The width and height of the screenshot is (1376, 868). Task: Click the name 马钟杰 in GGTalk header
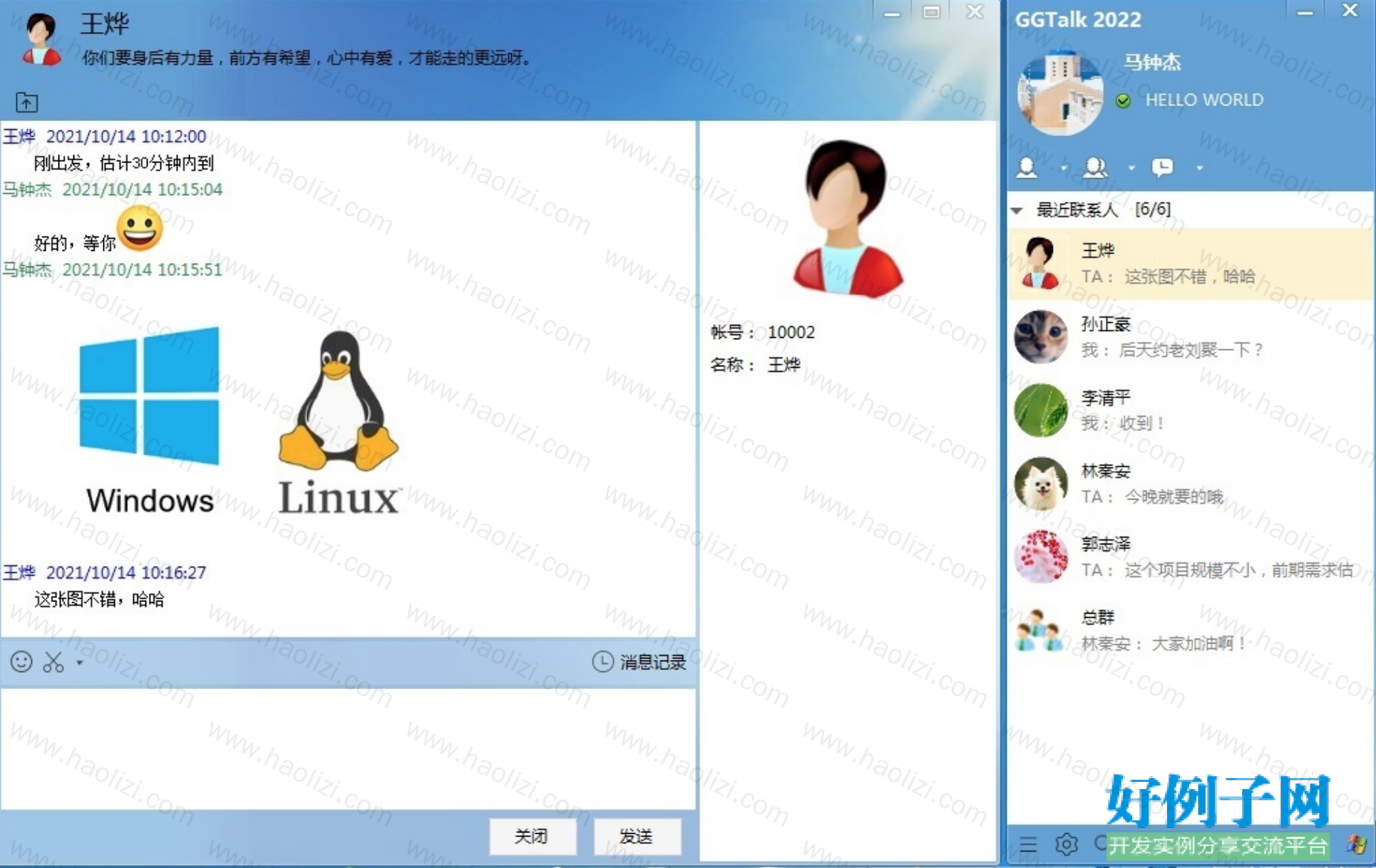pos(1153,63)
